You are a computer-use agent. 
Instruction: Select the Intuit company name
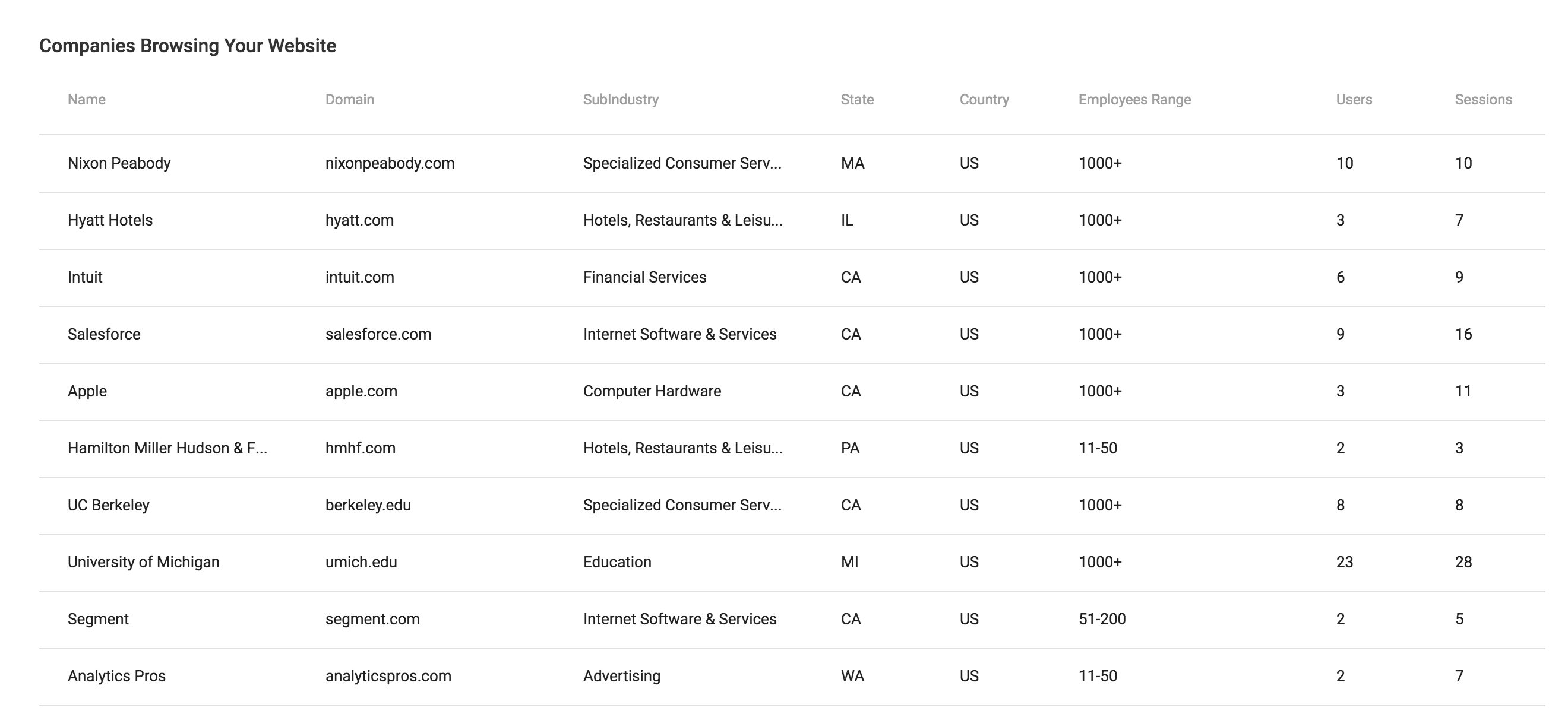coord(84,277)
